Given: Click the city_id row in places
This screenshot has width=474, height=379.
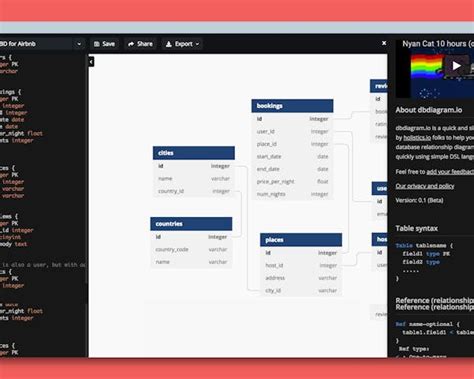Looking at the screenshot, I should [301, 290].
